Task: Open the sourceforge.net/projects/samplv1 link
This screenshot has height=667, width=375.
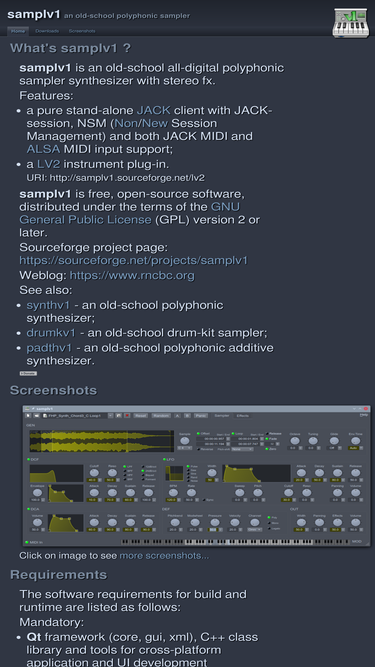Action: 134,260
